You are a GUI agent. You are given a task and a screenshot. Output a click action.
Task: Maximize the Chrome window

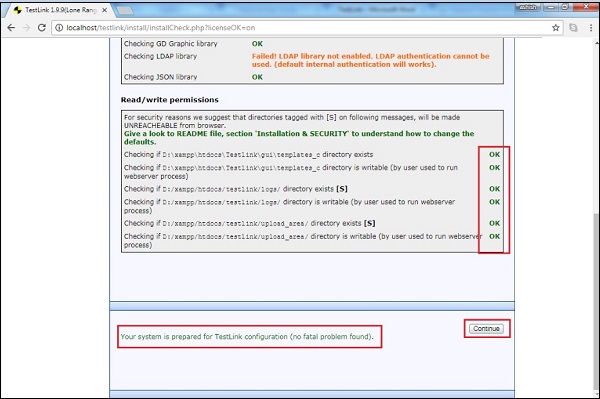coord(565,7)
